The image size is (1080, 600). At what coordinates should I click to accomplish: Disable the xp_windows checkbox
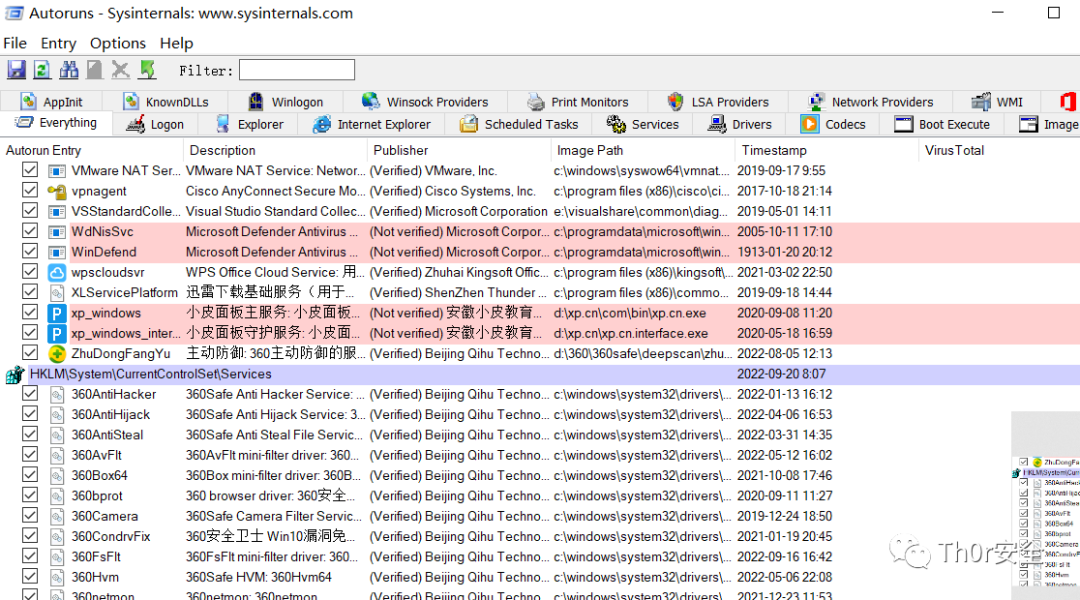(30, 312)
